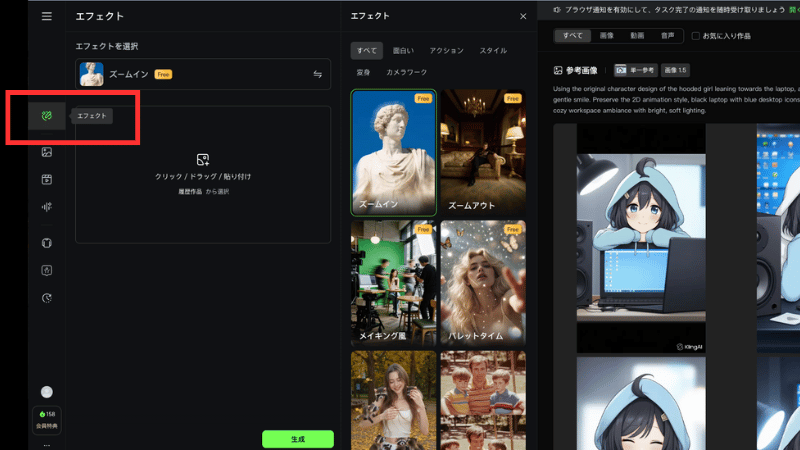Toggle the お気に入り作品 checkbox
800x450 pixels.
(x=696, y=36)
